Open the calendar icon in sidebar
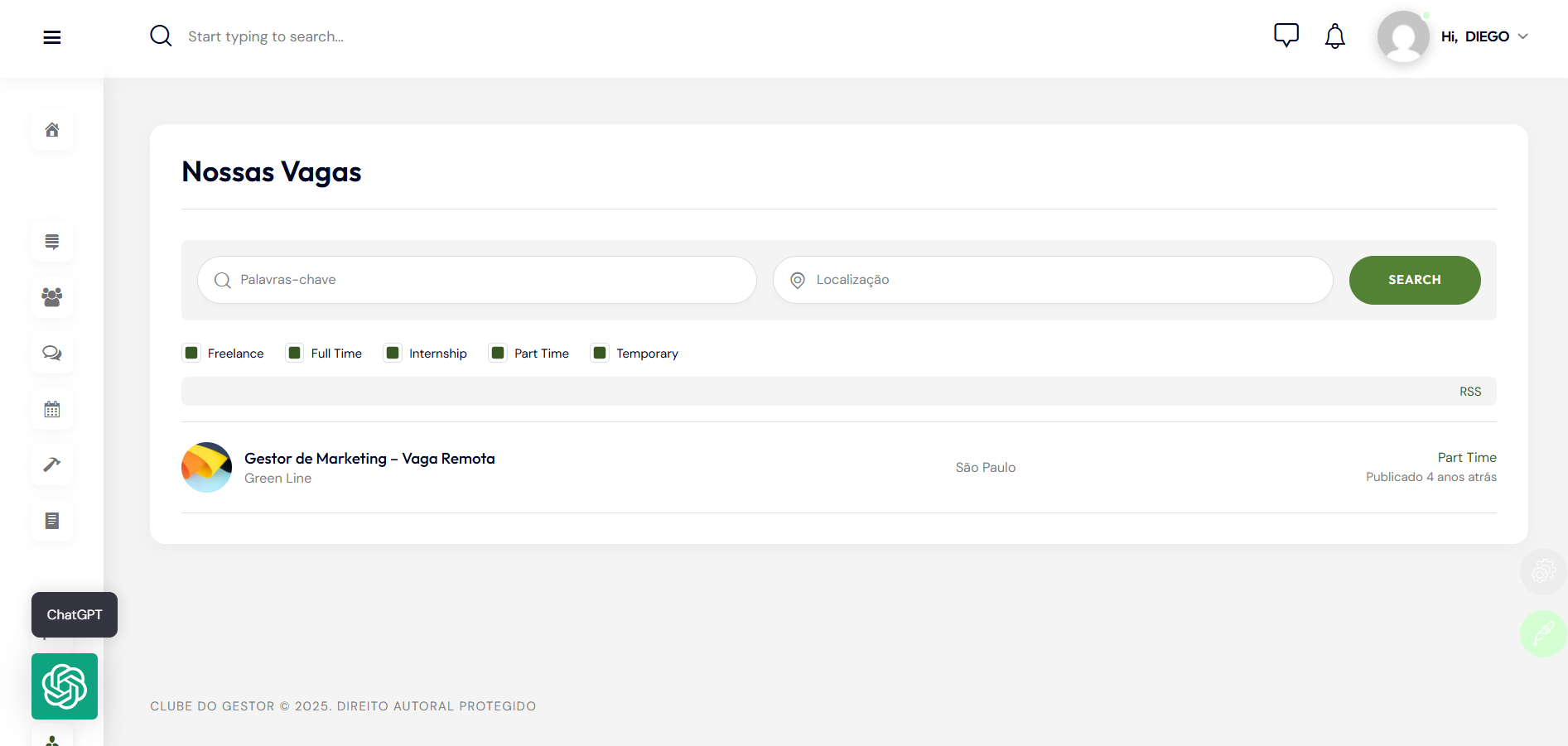1568x746 pixels. point(52,409)
